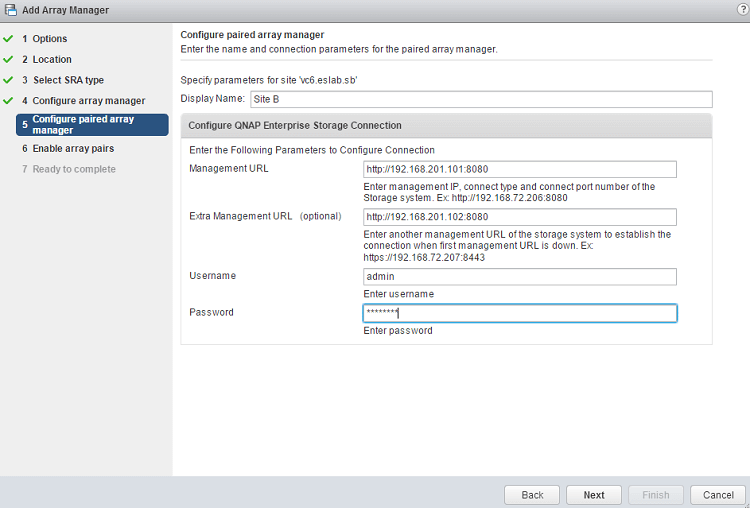The image size is (750, 508).
Task: Focus the Password input field
Action: coord(520,313)
